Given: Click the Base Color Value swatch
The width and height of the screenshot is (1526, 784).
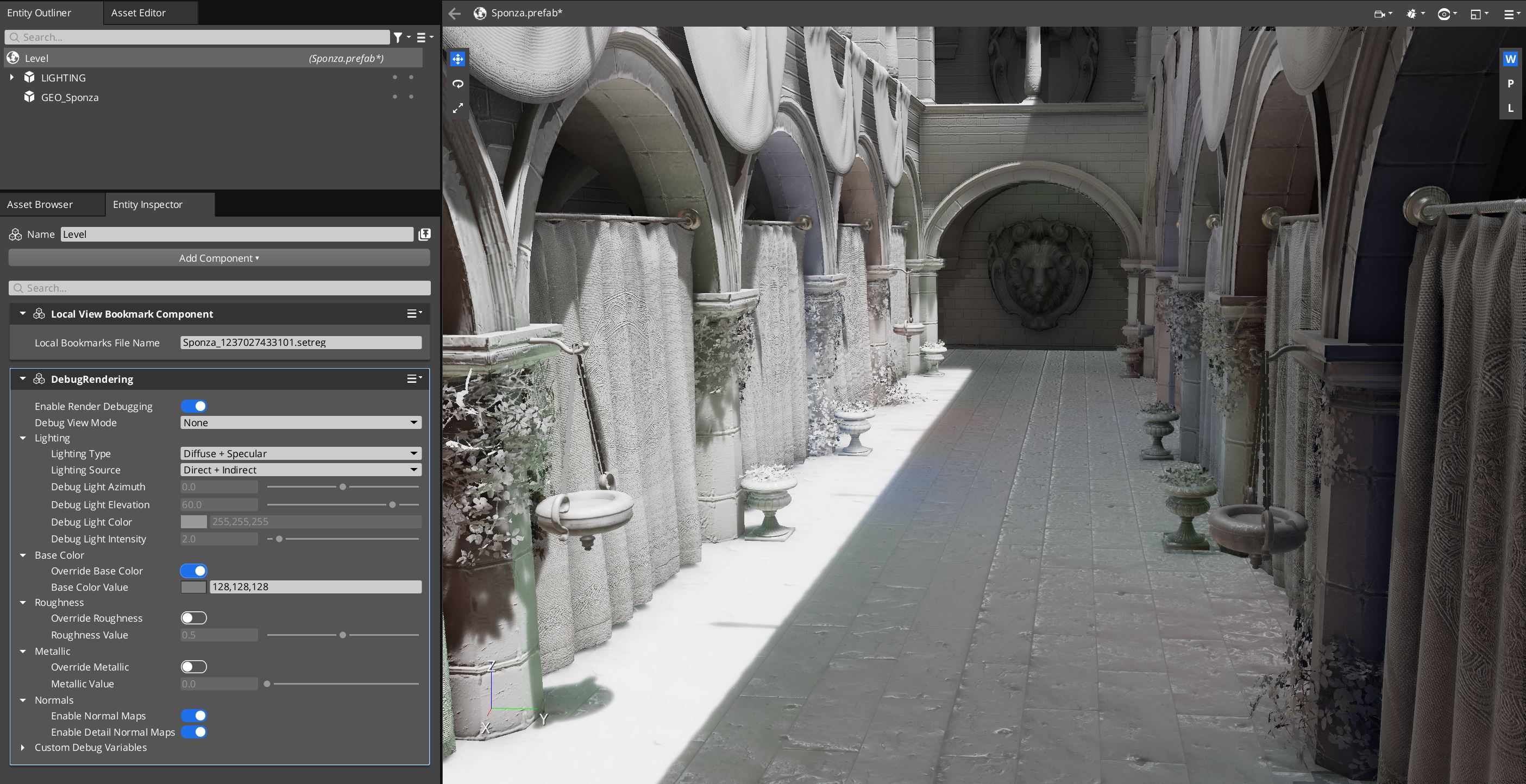Looking at the screenshot, I should tap(193, 587).
